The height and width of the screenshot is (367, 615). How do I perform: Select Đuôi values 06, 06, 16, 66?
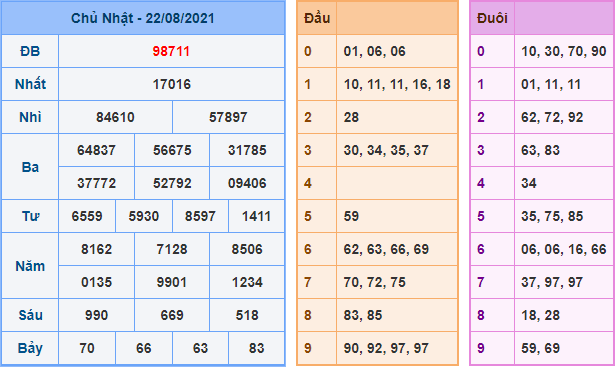tap(564, 249)
